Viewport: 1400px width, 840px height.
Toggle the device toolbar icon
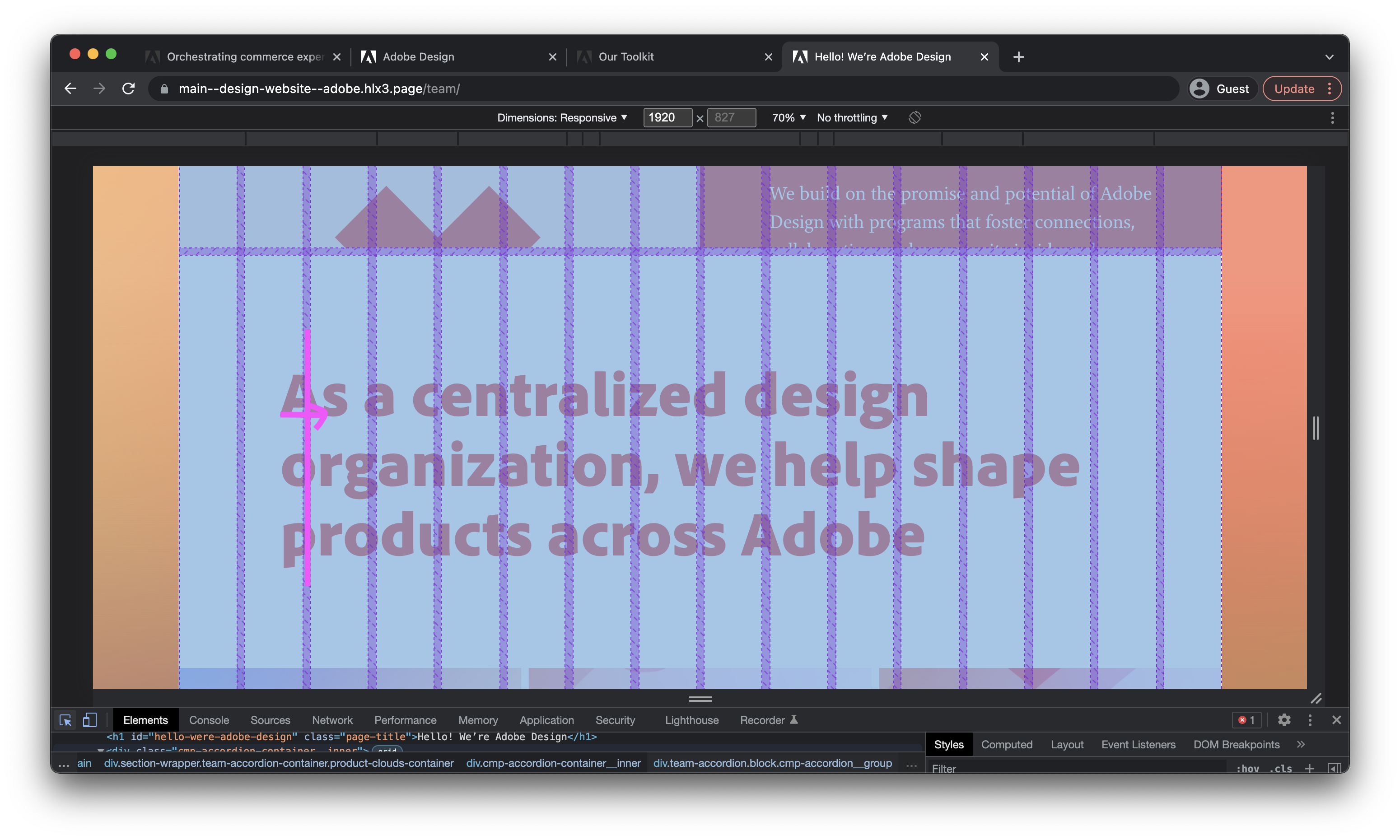[x=89, y=720]
